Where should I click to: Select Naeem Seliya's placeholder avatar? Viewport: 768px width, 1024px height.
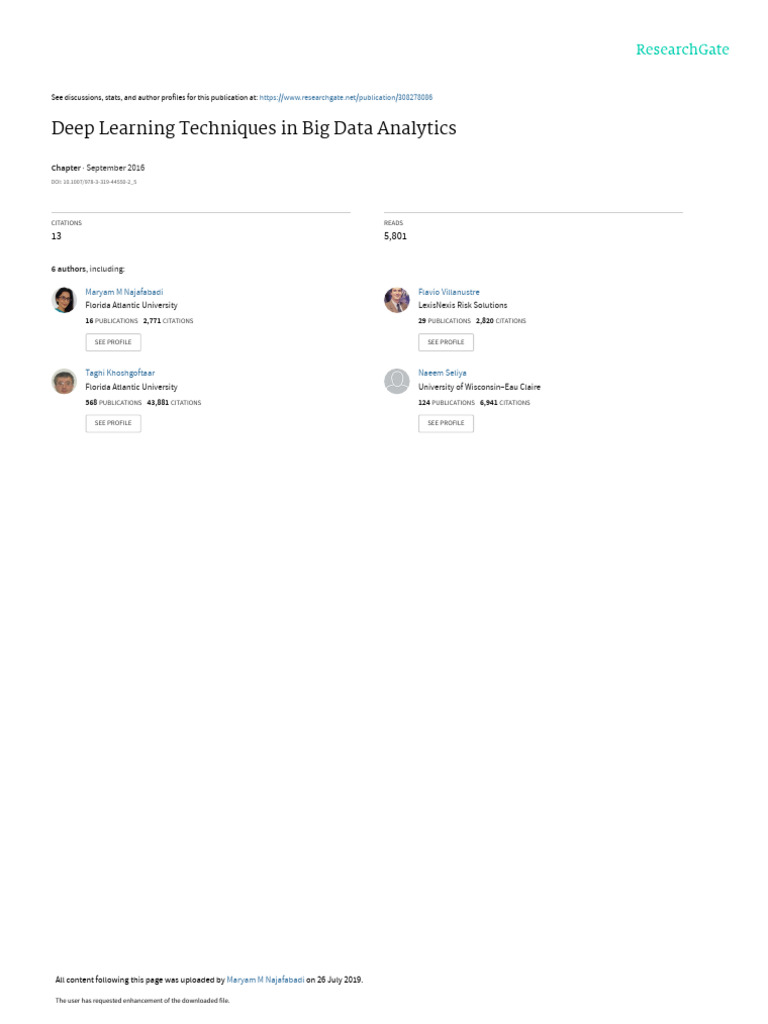click(397, 381)
